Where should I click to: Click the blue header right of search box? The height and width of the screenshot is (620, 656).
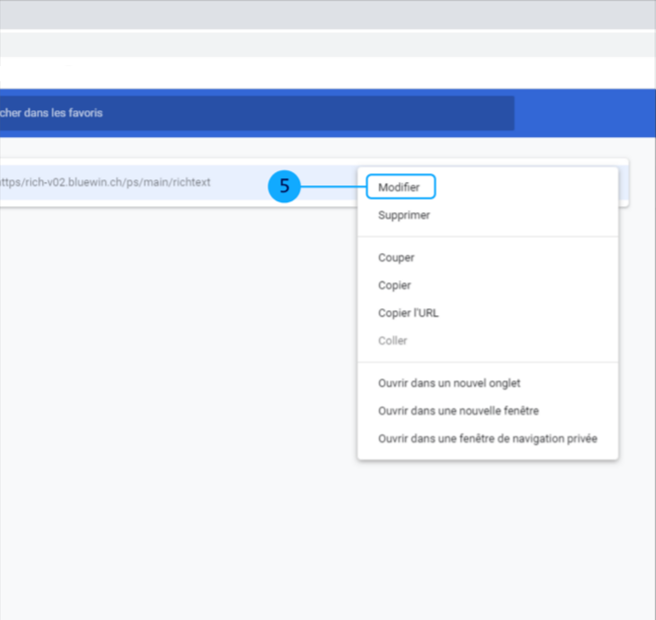tap(585, 113)
